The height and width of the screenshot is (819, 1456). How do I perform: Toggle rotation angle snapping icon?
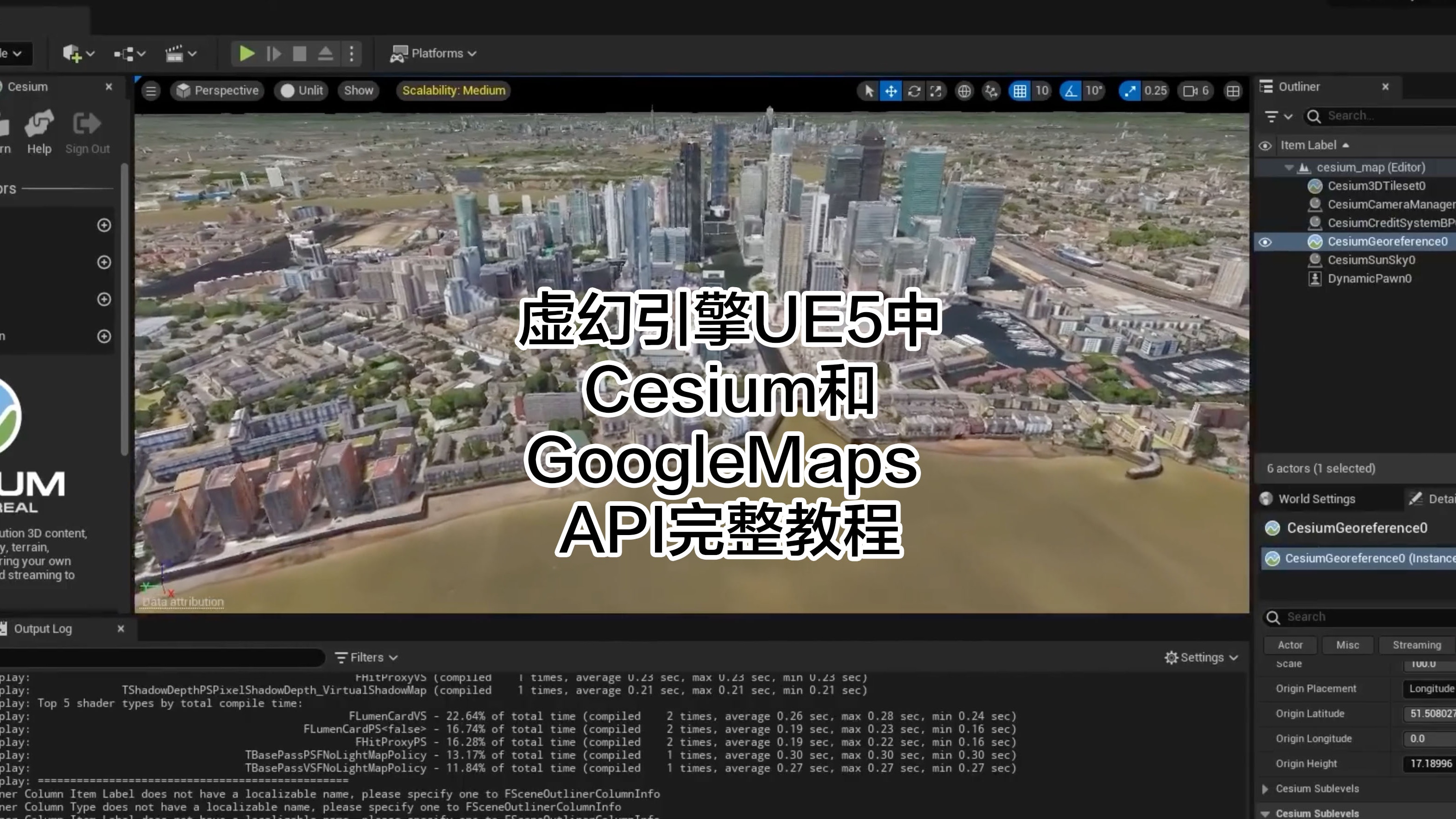point(1070,91)
